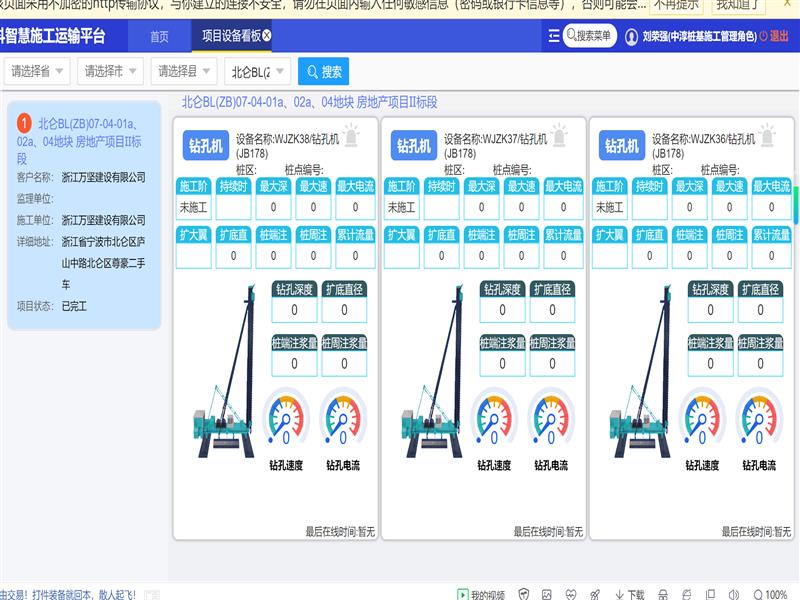Close the 项目设备看板 tab

pyautogui.click(x=267, y=35)
